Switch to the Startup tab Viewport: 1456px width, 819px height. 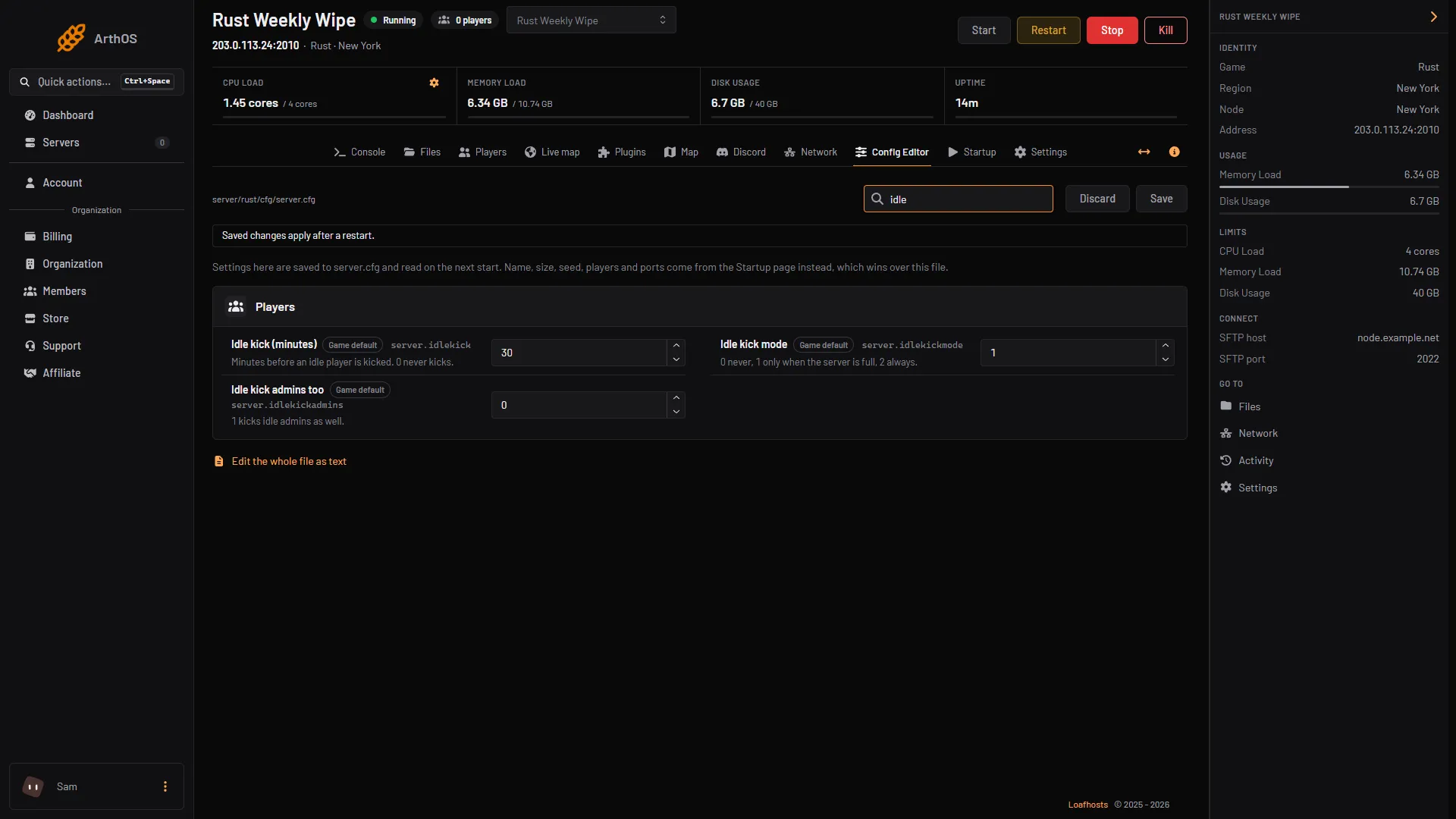coord(972,152)
